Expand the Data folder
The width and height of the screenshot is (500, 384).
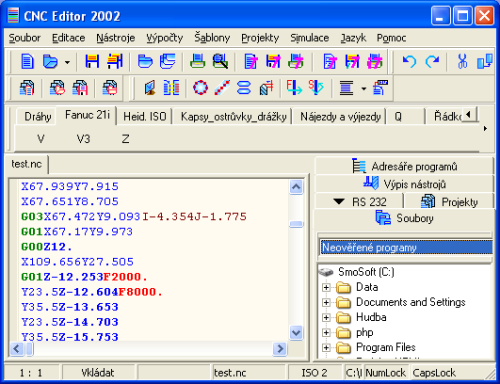click(x=326, y=287)
